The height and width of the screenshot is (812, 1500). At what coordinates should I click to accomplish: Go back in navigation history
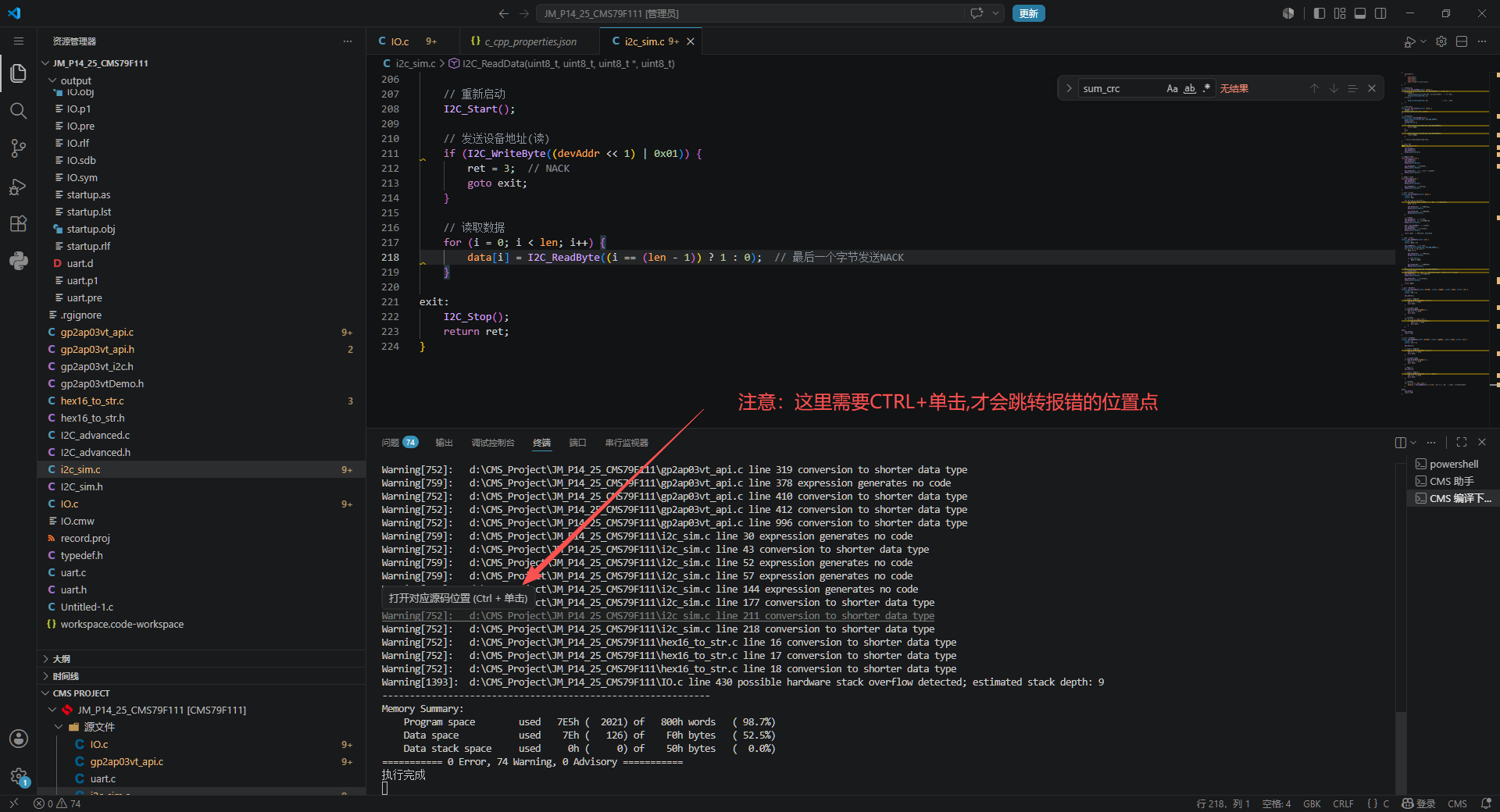(x=504, y=13)
